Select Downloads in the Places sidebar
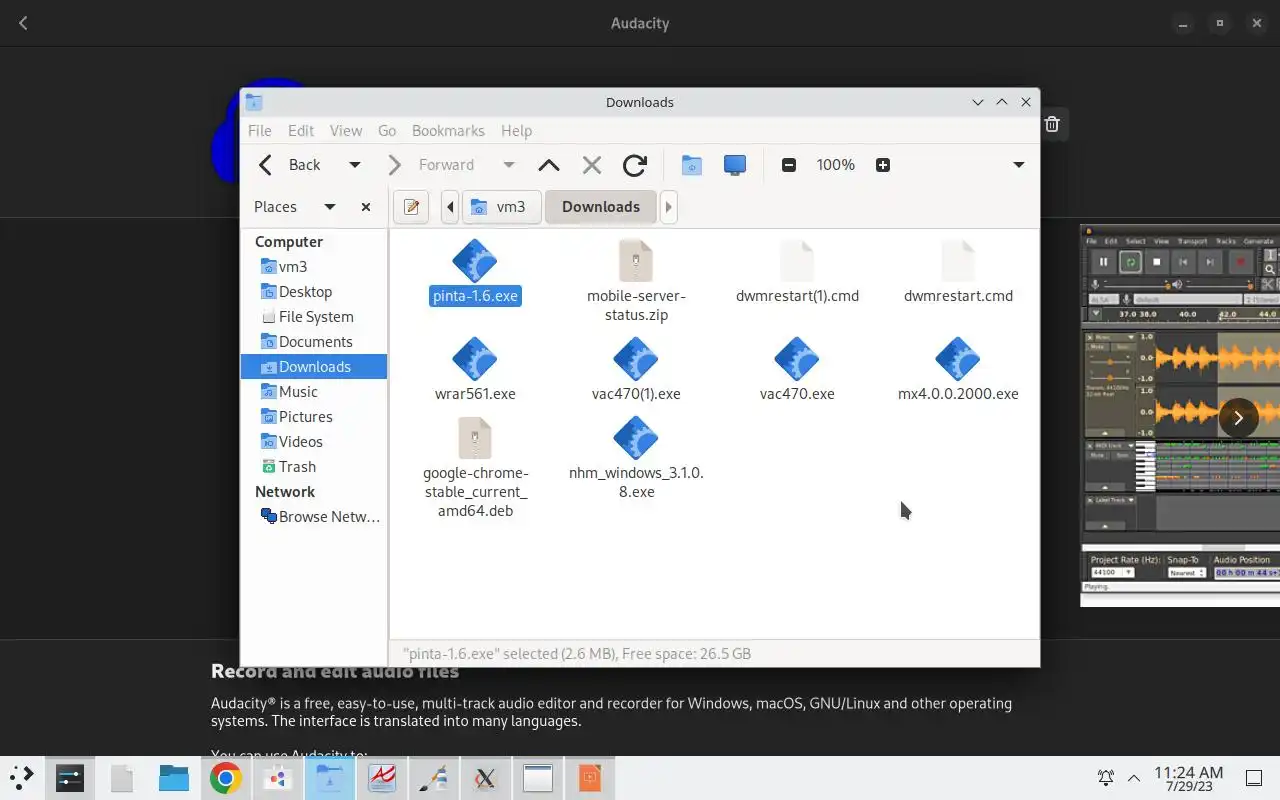This screenshot has width=1280, height=800. (314, 367)
